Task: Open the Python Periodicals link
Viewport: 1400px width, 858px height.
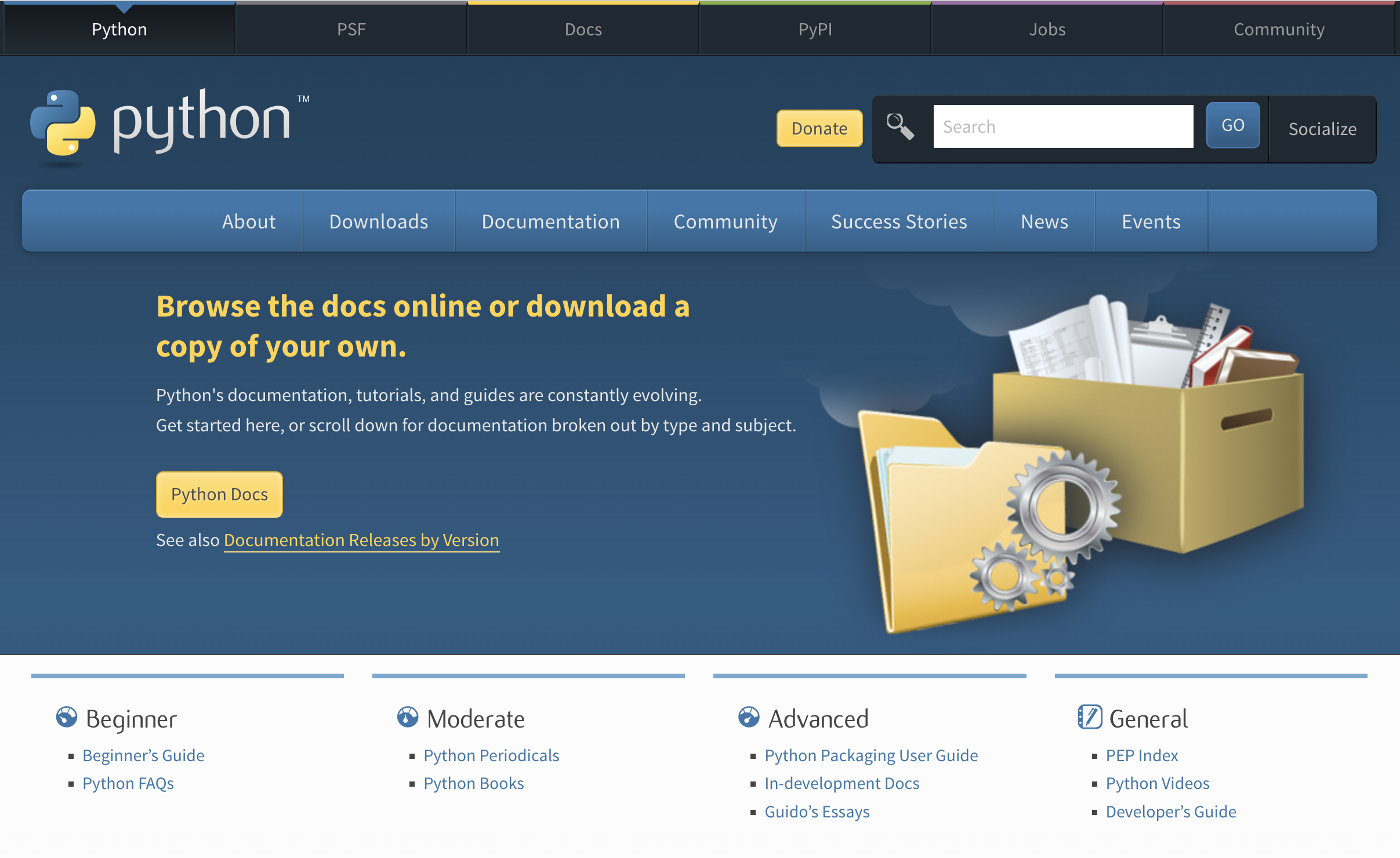Action: [491, 755]
